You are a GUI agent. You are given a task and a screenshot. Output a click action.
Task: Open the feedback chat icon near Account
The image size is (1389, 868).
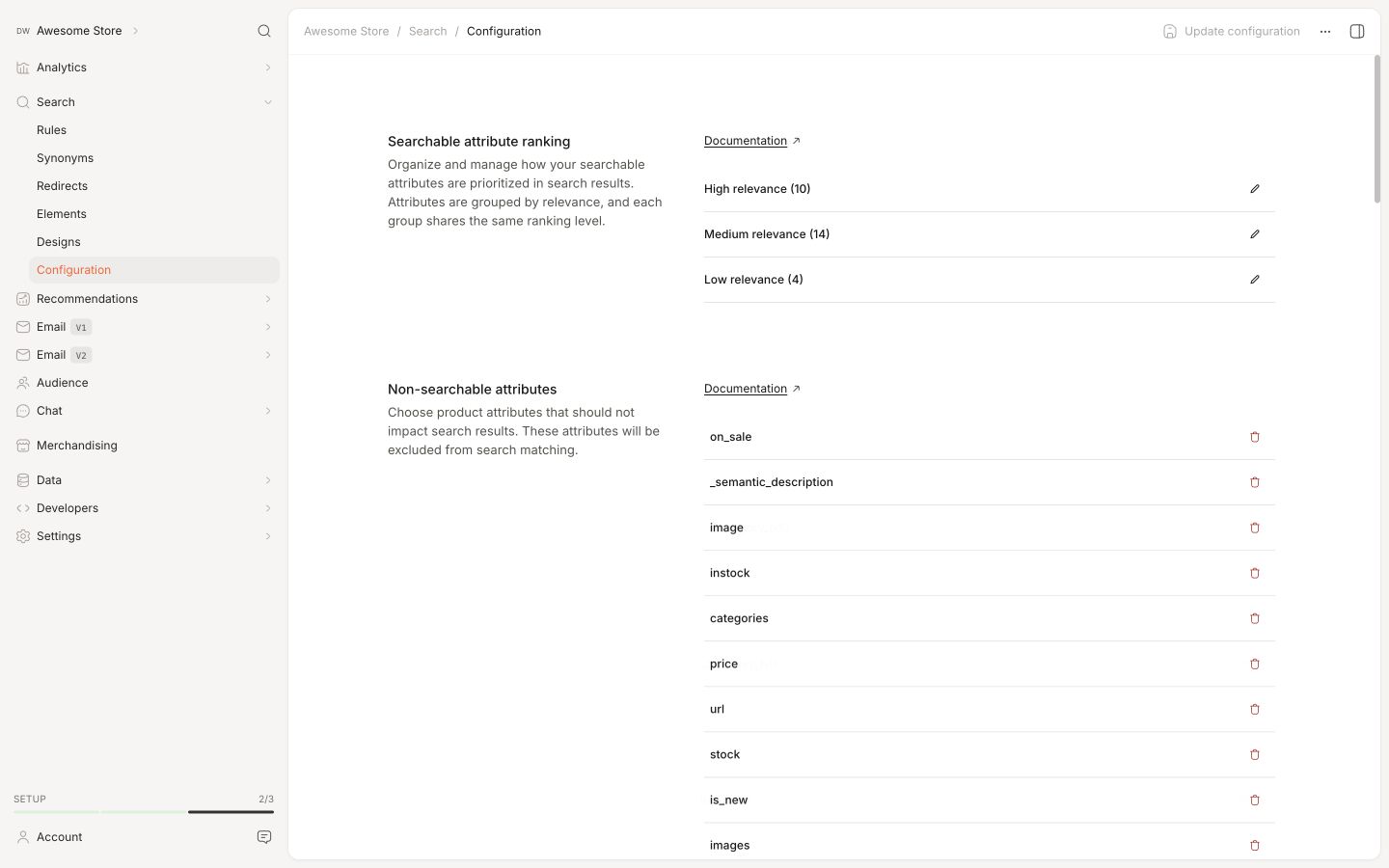(x=264, y=837)
